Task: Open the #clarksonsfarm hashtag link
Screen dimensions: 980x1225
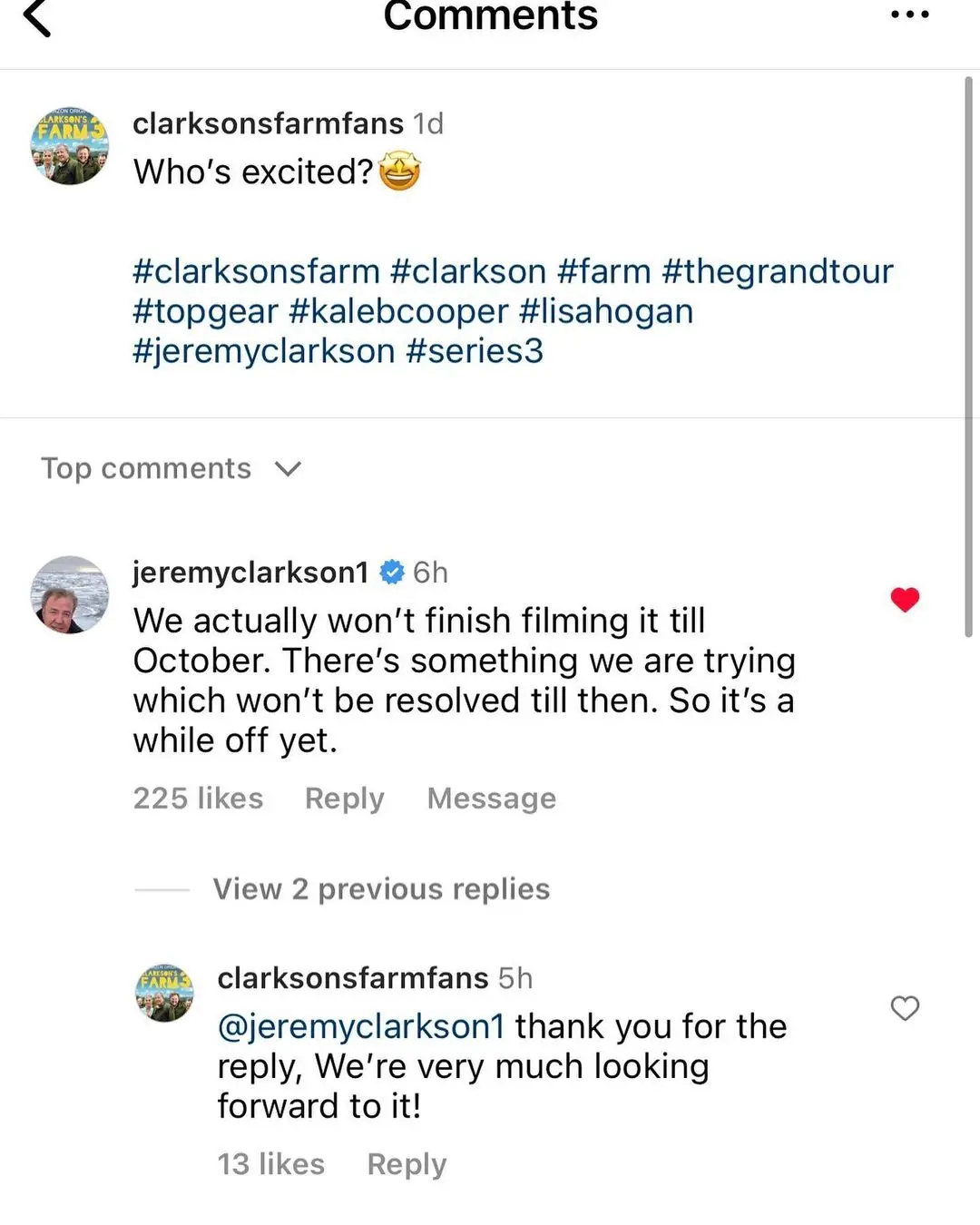Action: tap(257, 270)
